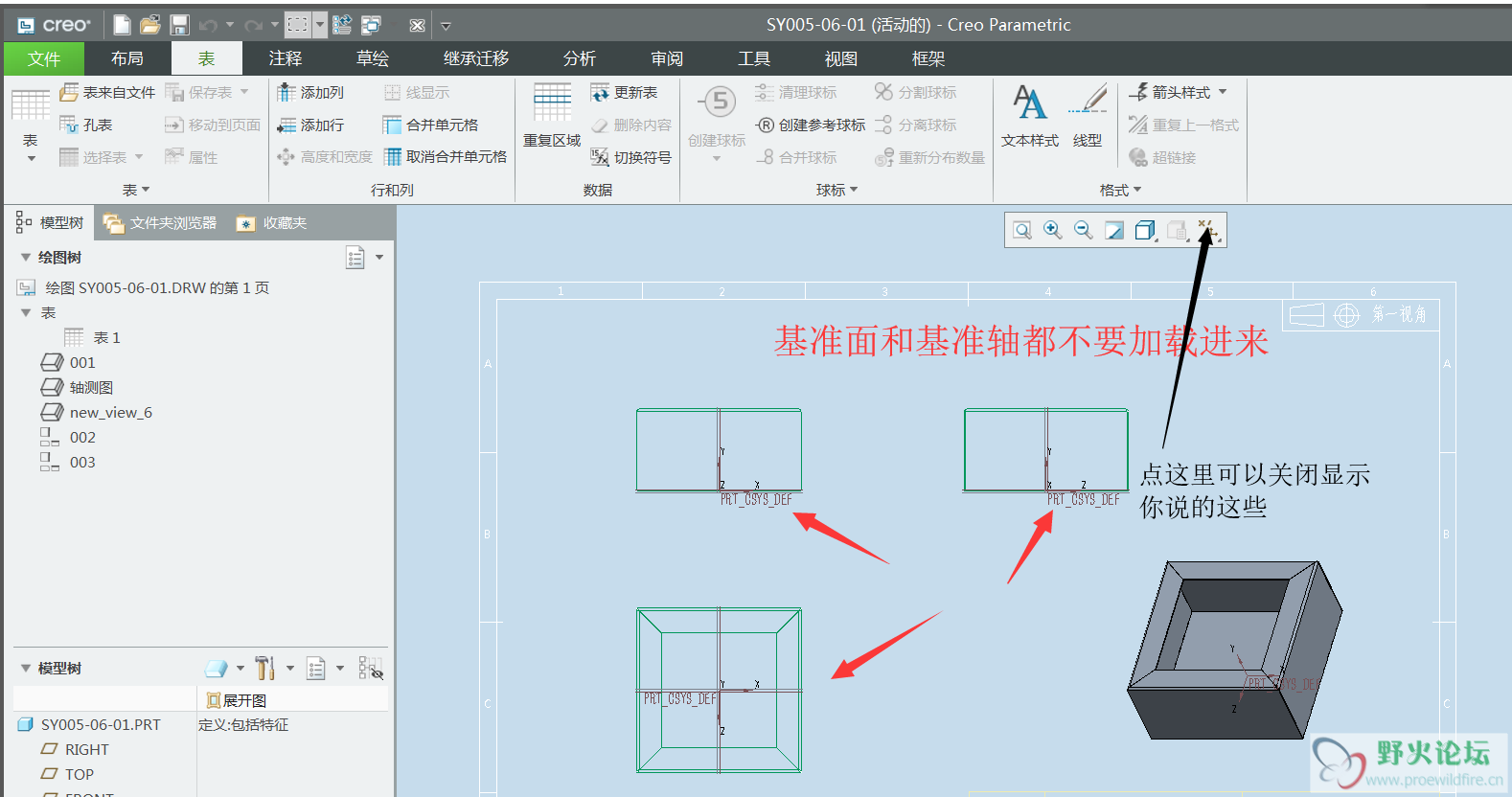Screen dimensions: 1512x797
Task: Click the Zoom Out magnifier icon
Action: [x=1084, y=230]
